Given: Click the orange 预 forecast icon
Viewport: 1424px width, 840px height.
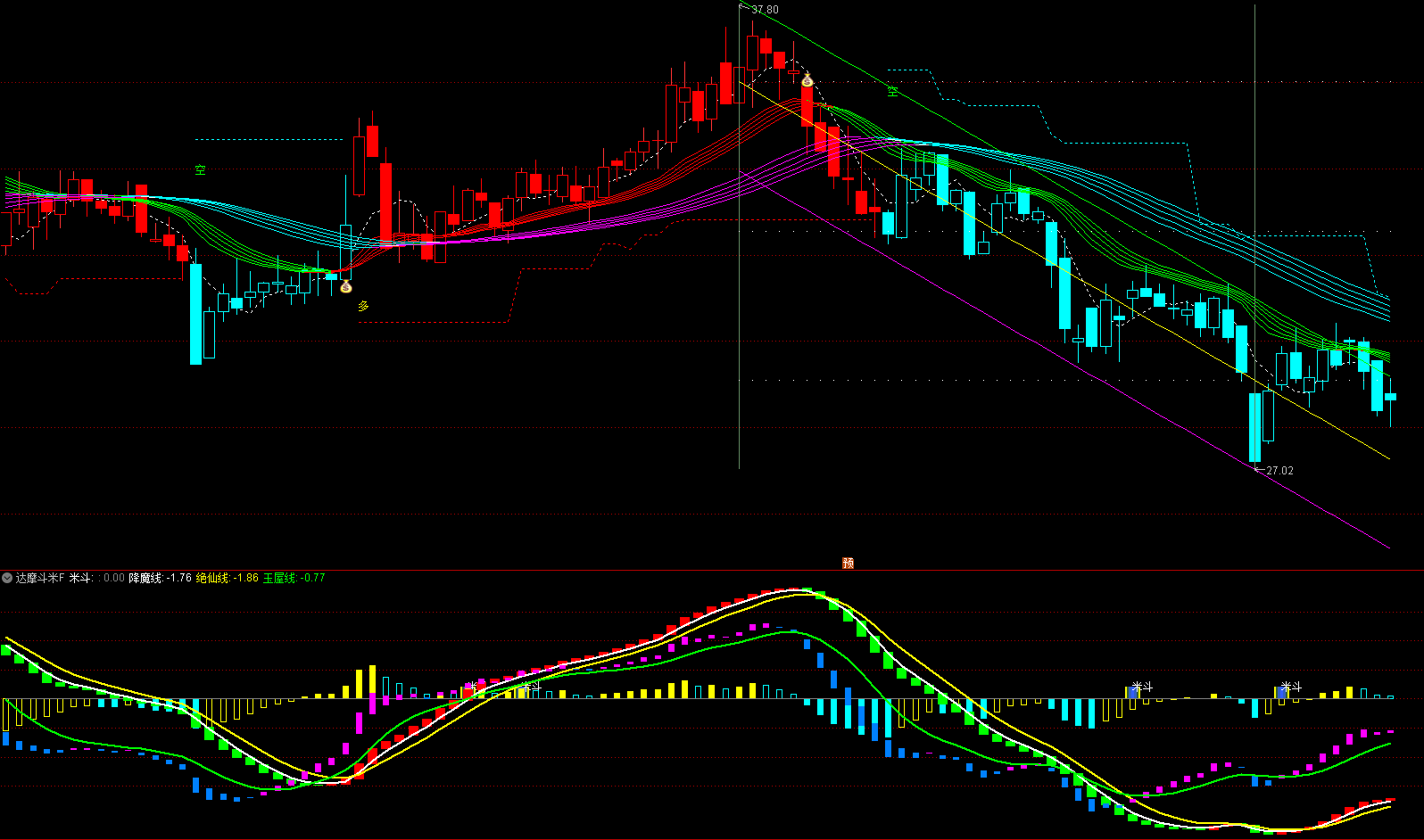Looking at the screenshot, I should click(x=848, y=563).
